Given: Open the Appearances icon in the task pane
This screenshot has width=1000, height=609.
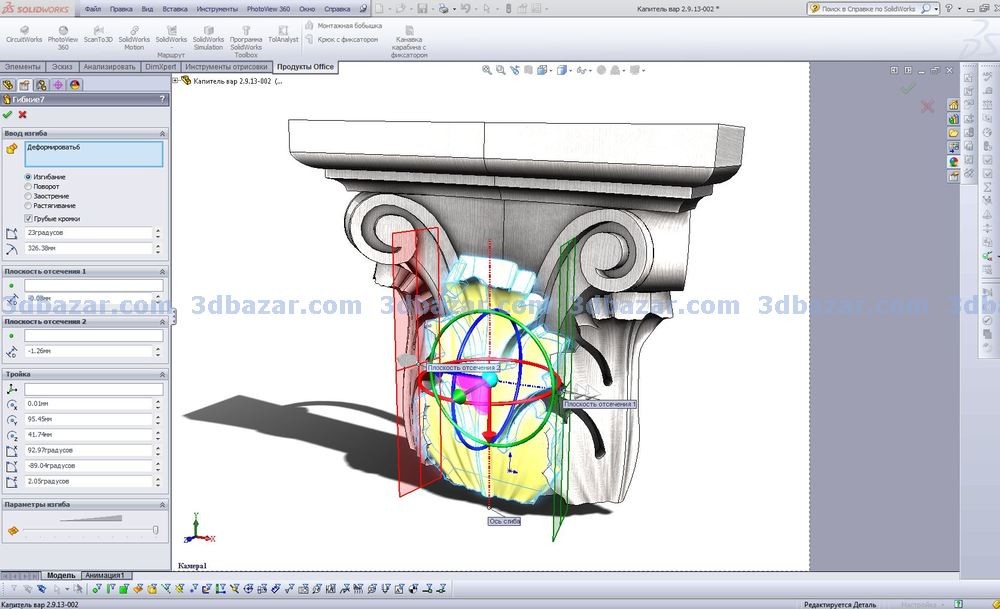Looking at the screenshot, I should [x=954, y=159].
